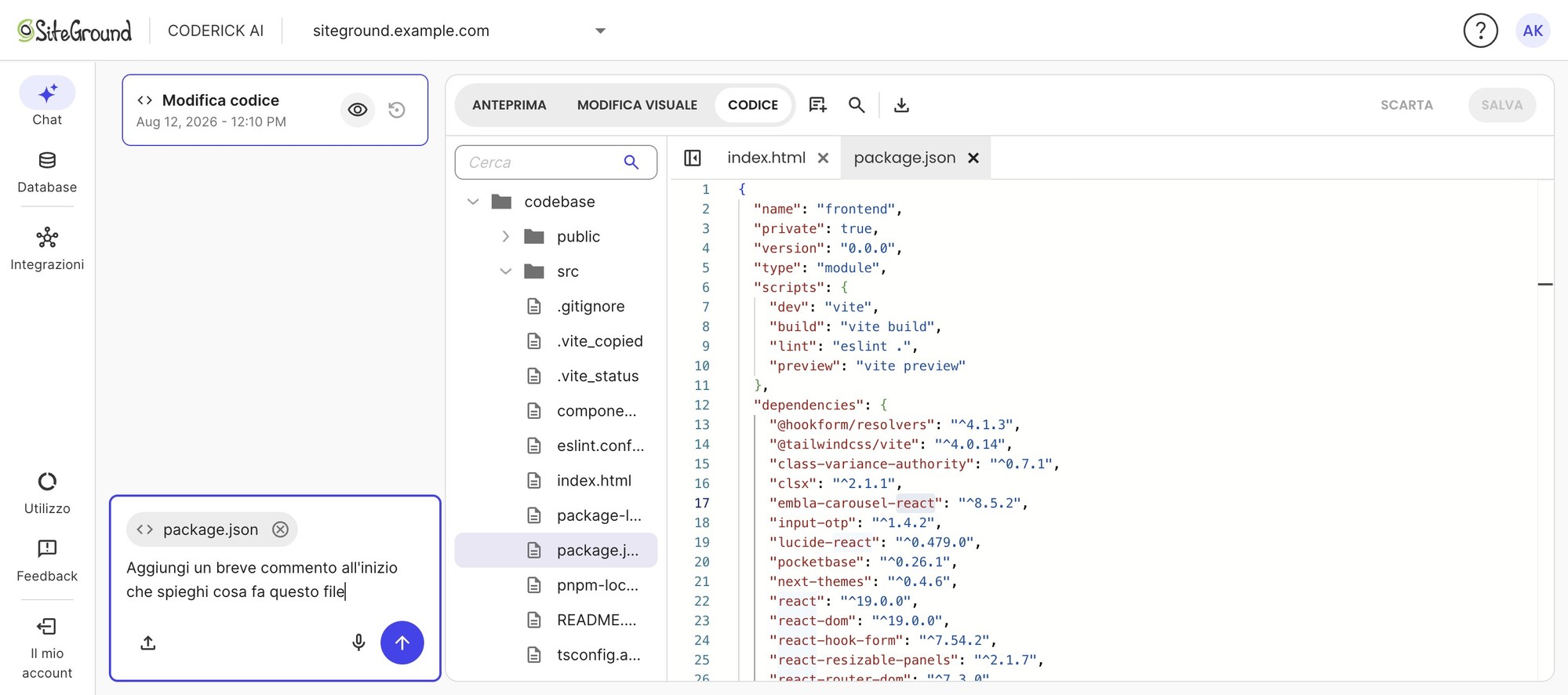This screenshot has width=1568, height=695.
Task: Switch to the ANTEPRIMA tab
Action: [x=509, y=105]
